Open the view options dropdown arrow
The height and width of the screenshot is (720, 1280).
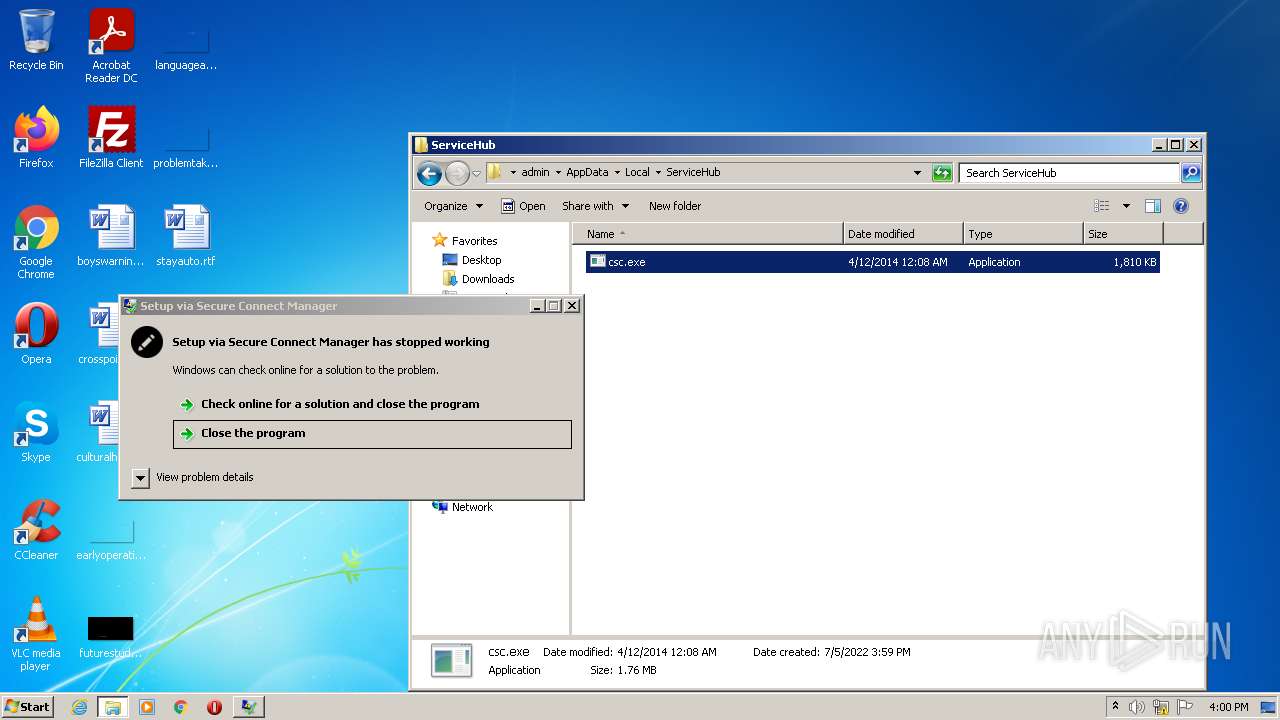point(1126,206)
